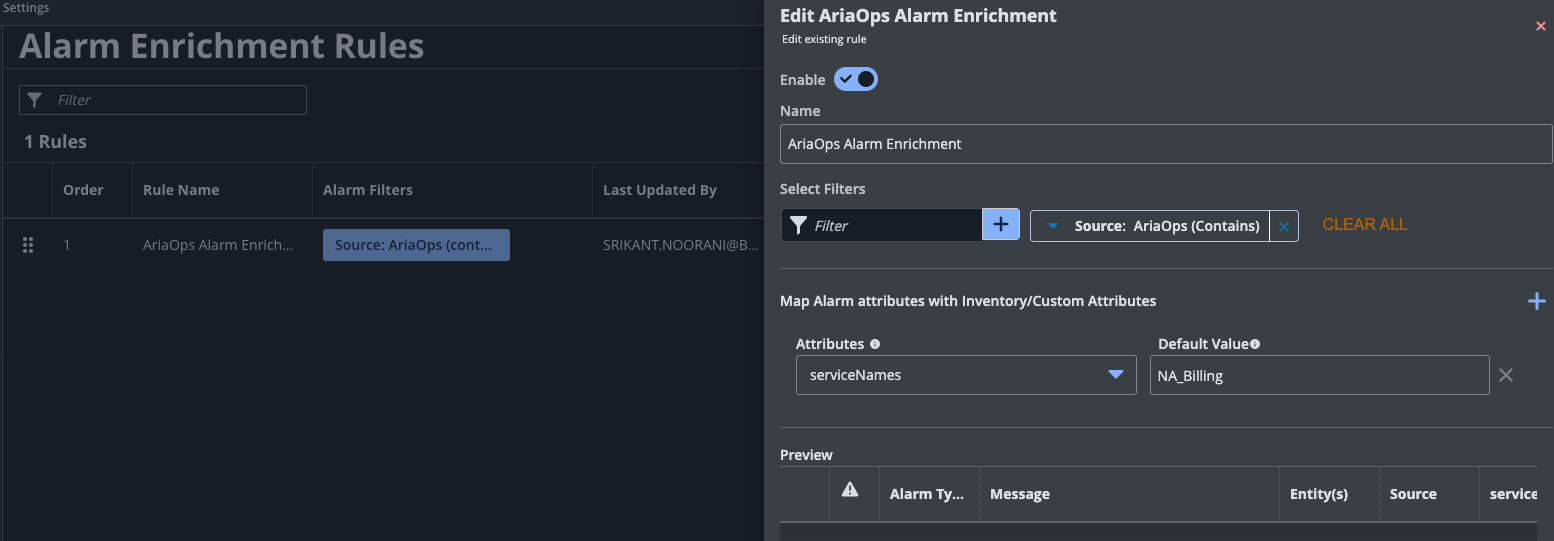Click the NA_Billing default value field

1318,376
